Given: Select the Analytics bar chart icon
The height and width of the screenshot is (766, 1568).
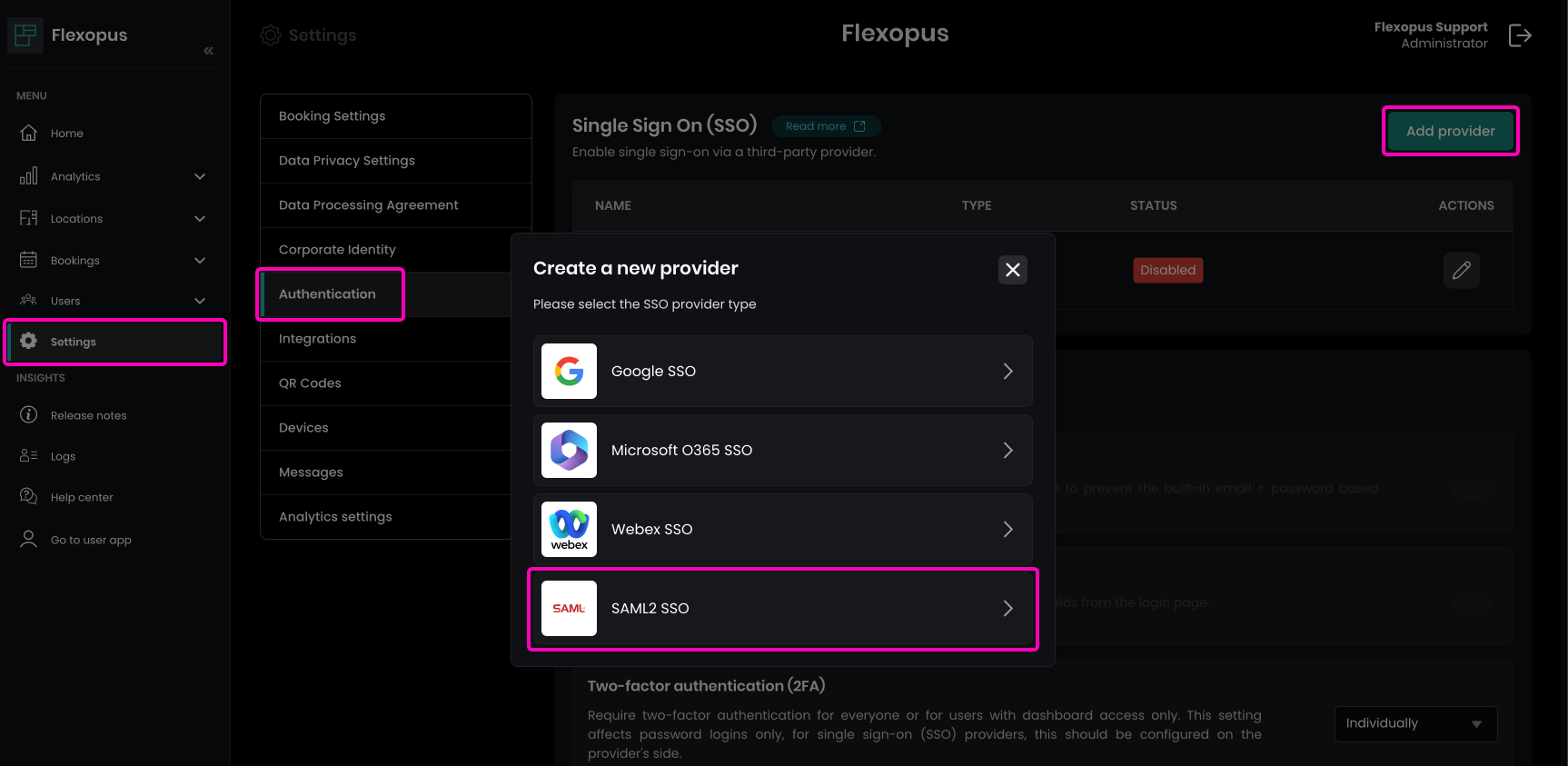Looking at the screenshot, I should click(x=28, y=176).
